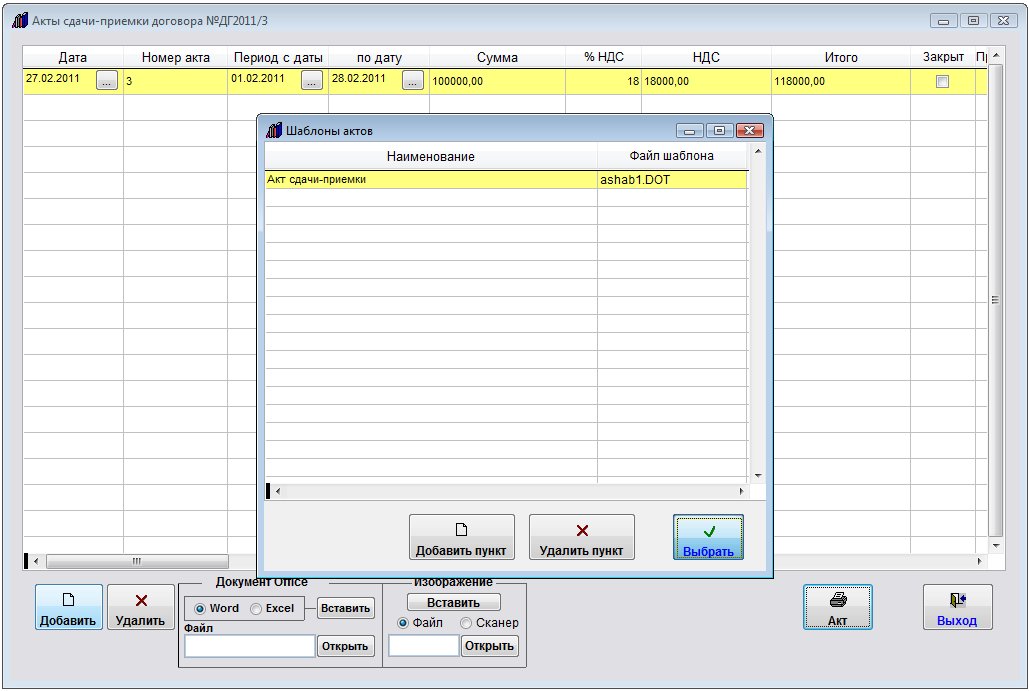Focus the Файл path input field
The width and height of the screenshot is (1029, 691).
tap(249, 646)
